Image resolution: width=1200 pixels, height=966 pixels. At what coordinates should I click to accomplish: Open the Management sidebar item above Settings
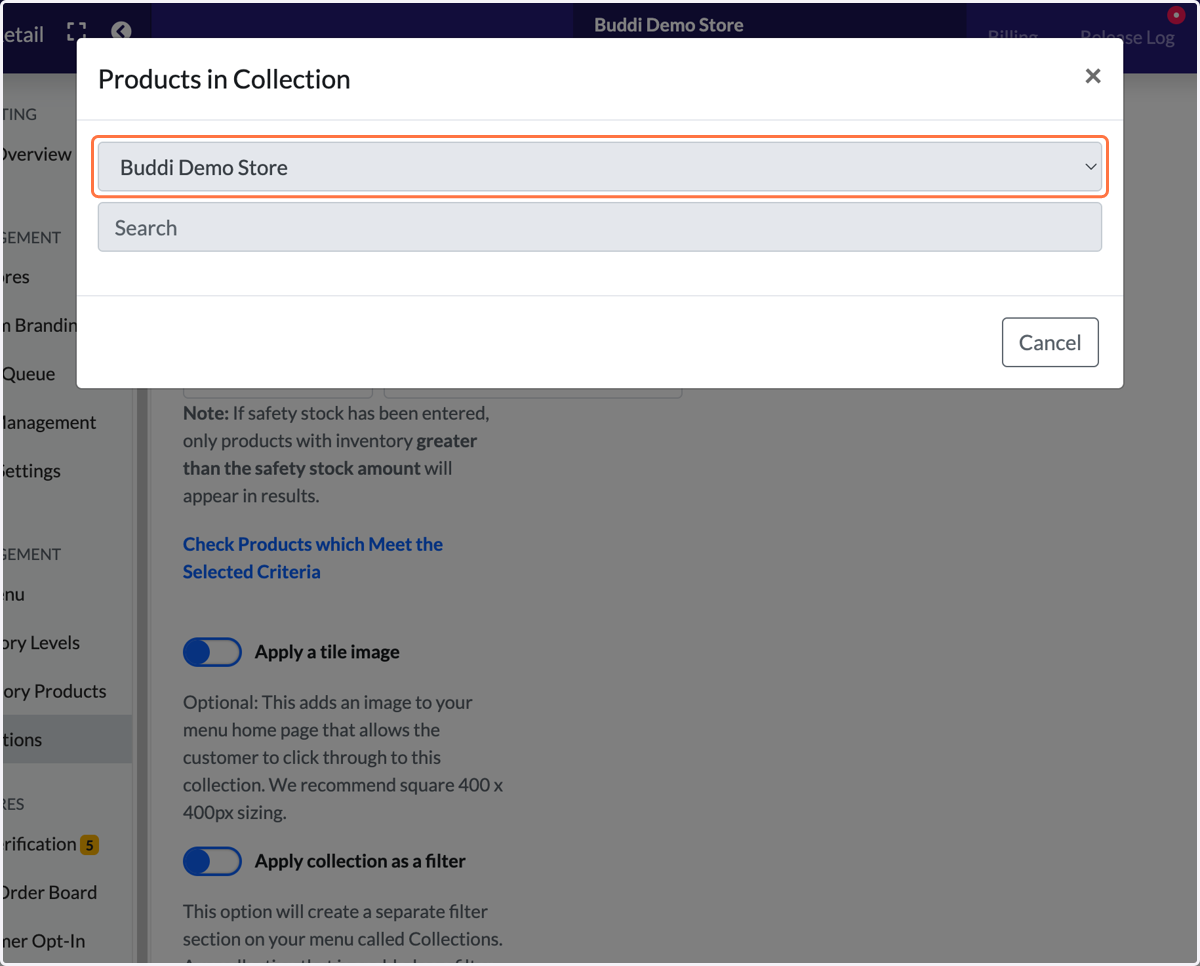[48, 422]
